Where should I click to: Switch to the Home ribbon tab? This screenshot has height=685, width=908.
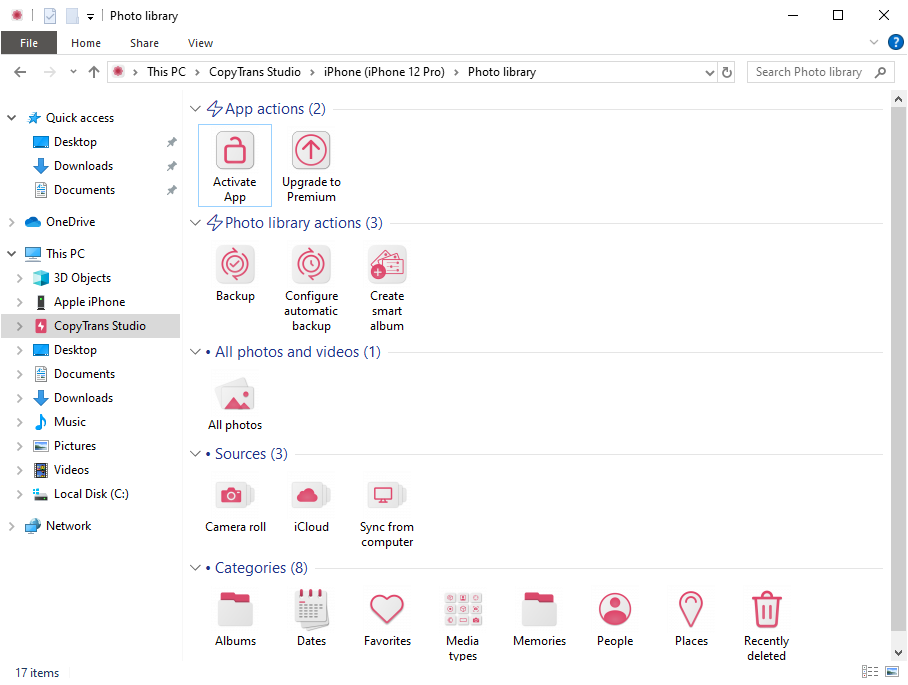coord(86,43)
